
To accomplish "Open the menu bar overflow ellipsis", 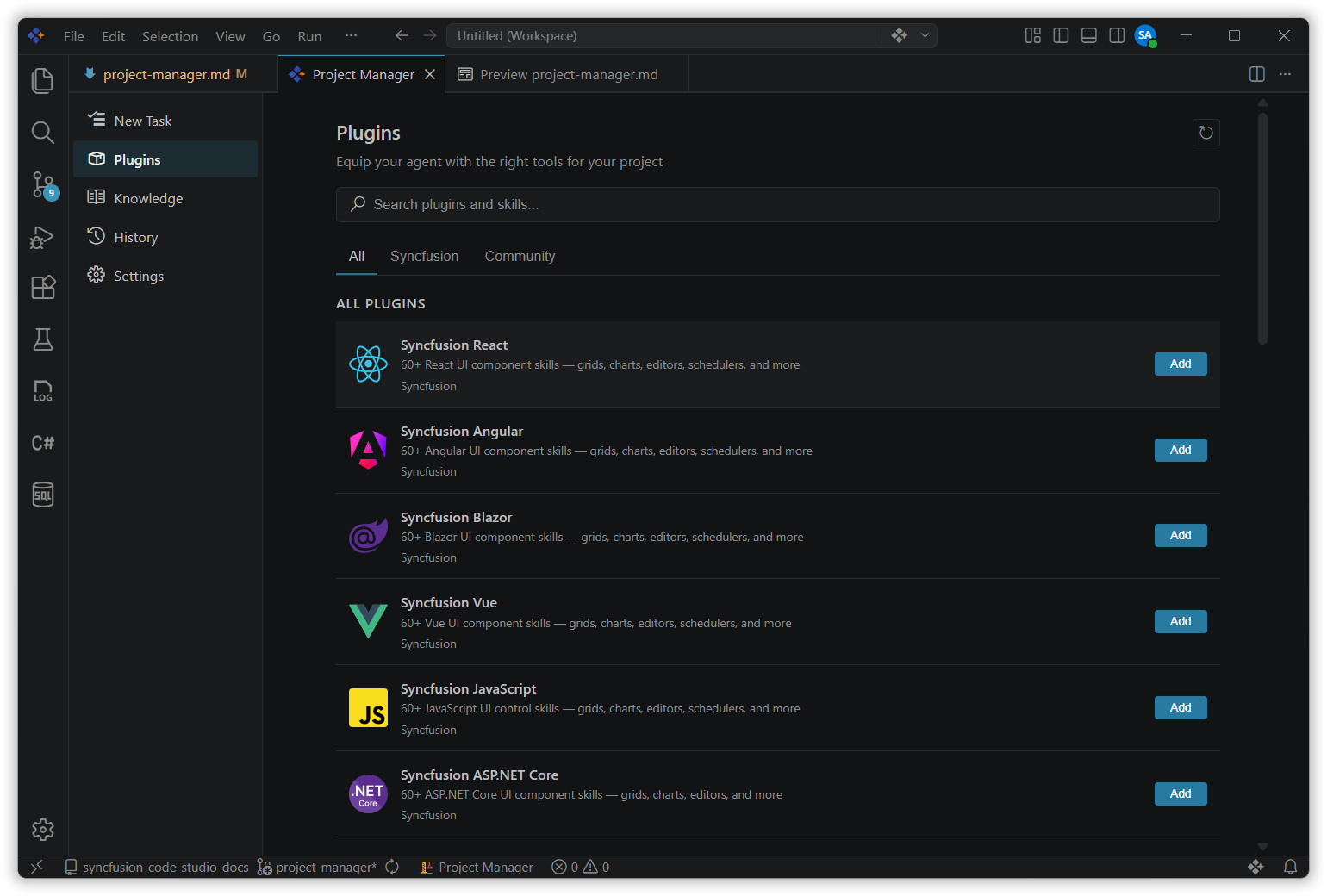I will pyautogui.click(x=351, y=35).
